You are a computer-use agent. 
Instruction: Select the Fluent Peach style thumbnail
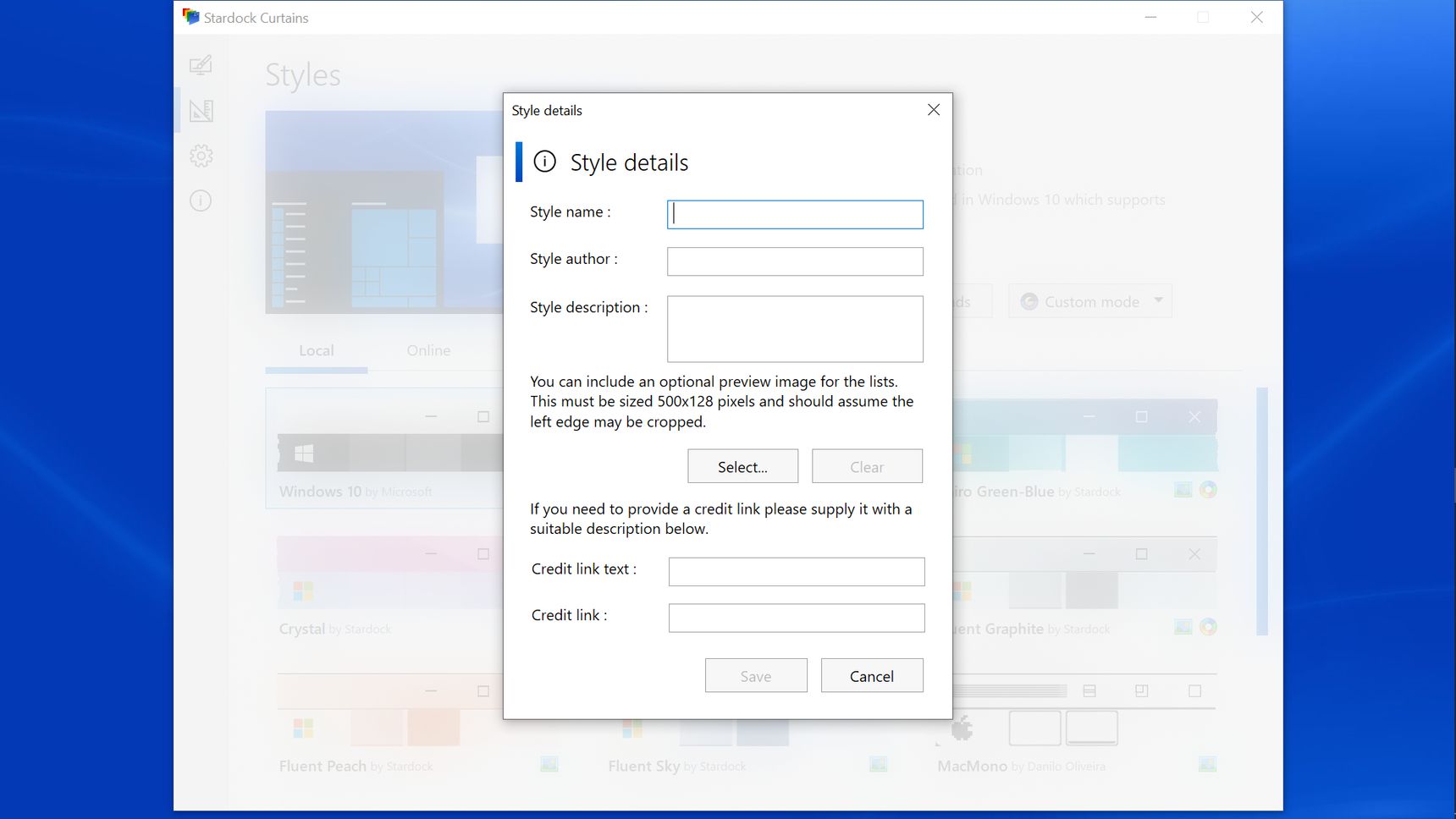pos(390,723)
